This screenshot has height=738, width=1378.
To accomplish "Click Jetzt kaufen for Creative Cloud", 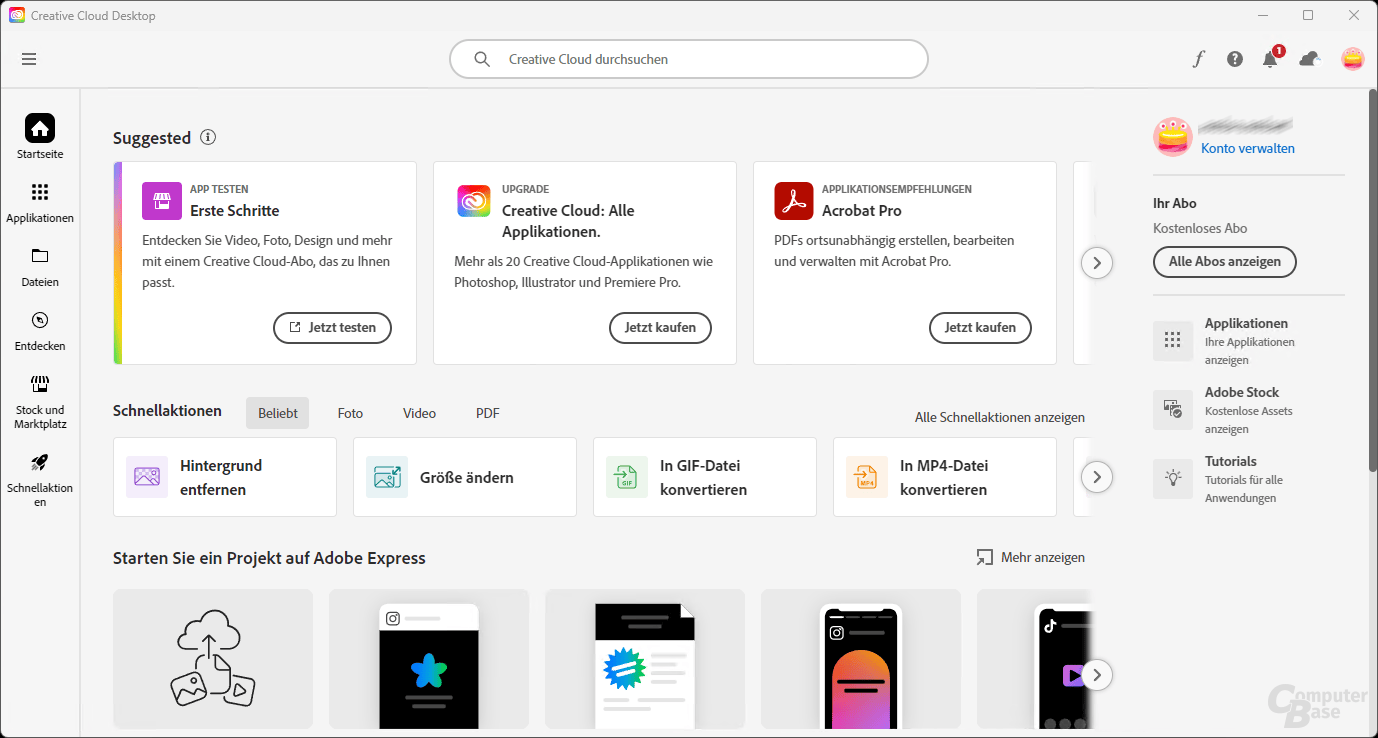I will tap(660, 327).
